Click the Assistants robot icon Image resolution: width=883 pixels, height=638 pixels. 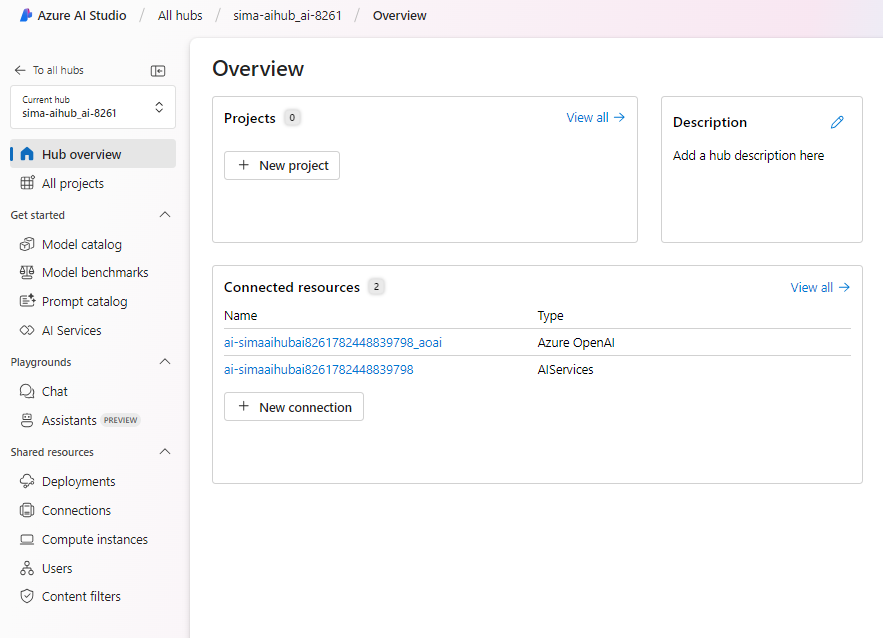pos(27,420)
